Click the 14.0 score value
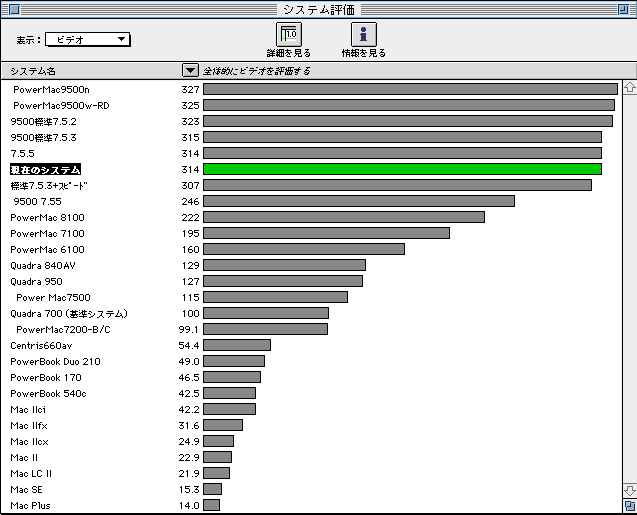The width and height of the screenshot is (637, 515). pos(189,505)
